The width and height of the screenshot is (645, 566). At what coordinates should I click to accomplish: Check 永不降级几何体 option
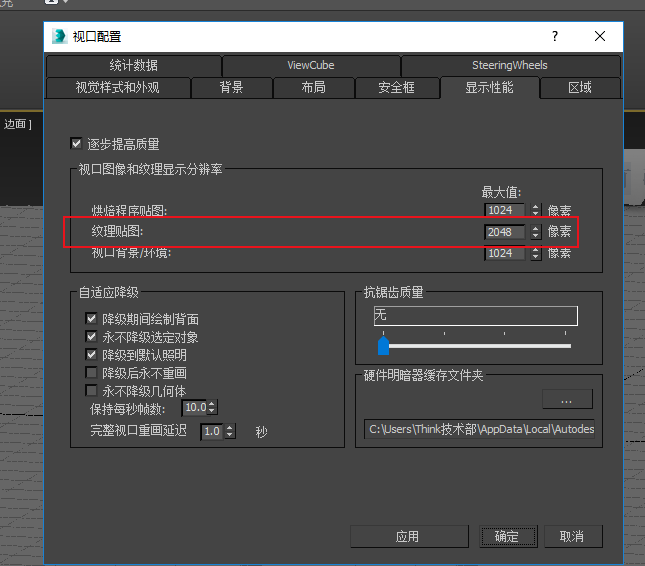point(91,390)
